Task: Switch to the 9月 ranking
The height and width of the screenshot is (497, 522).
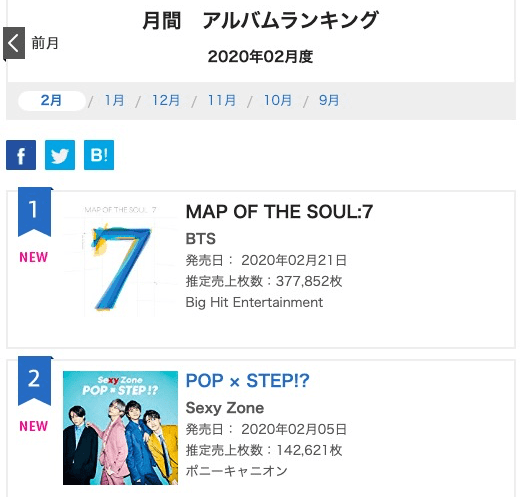Action: (x=329, y=100)
